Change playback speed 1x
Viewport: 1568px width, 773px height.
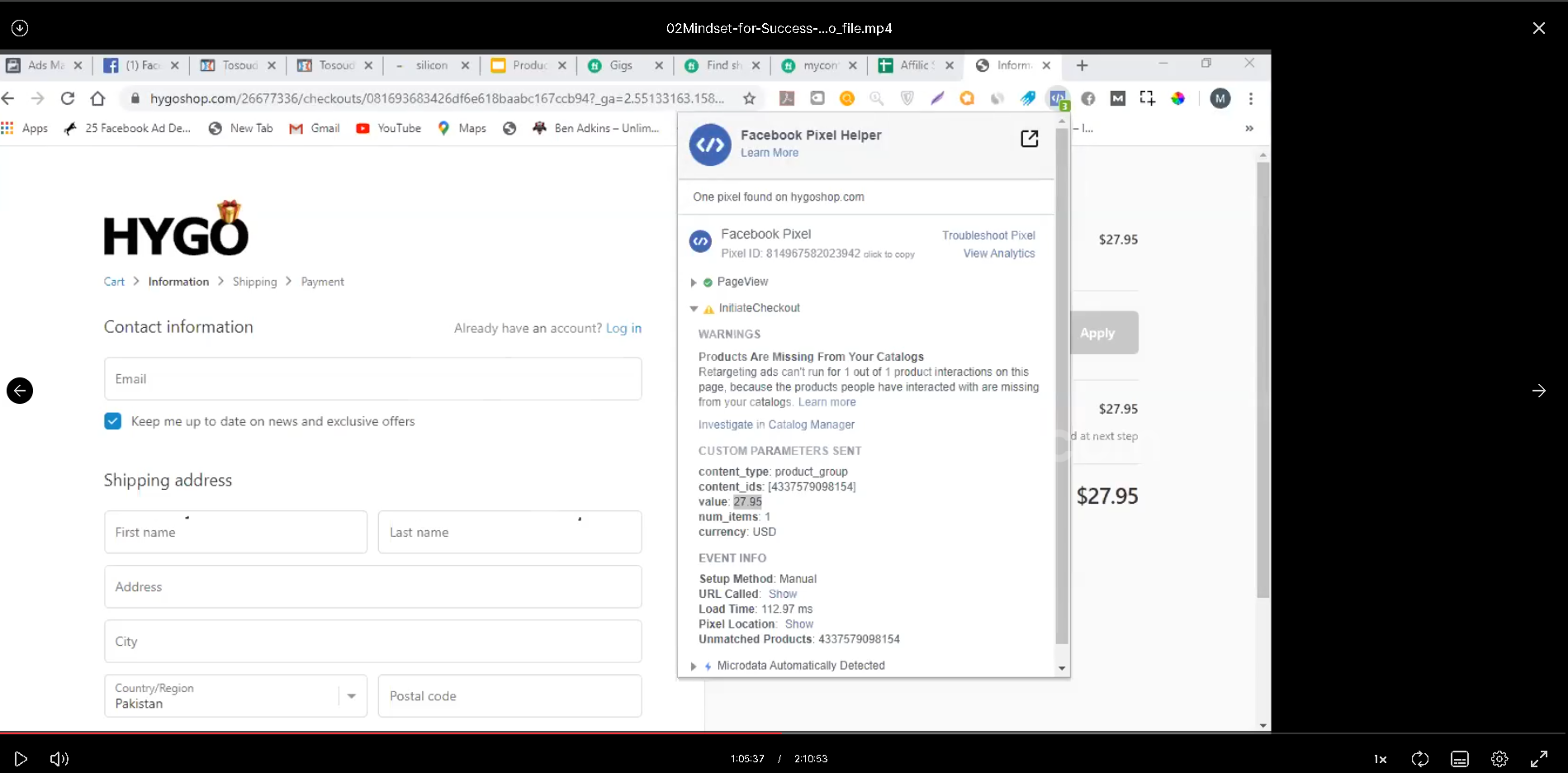click(x=1380, y=759)
